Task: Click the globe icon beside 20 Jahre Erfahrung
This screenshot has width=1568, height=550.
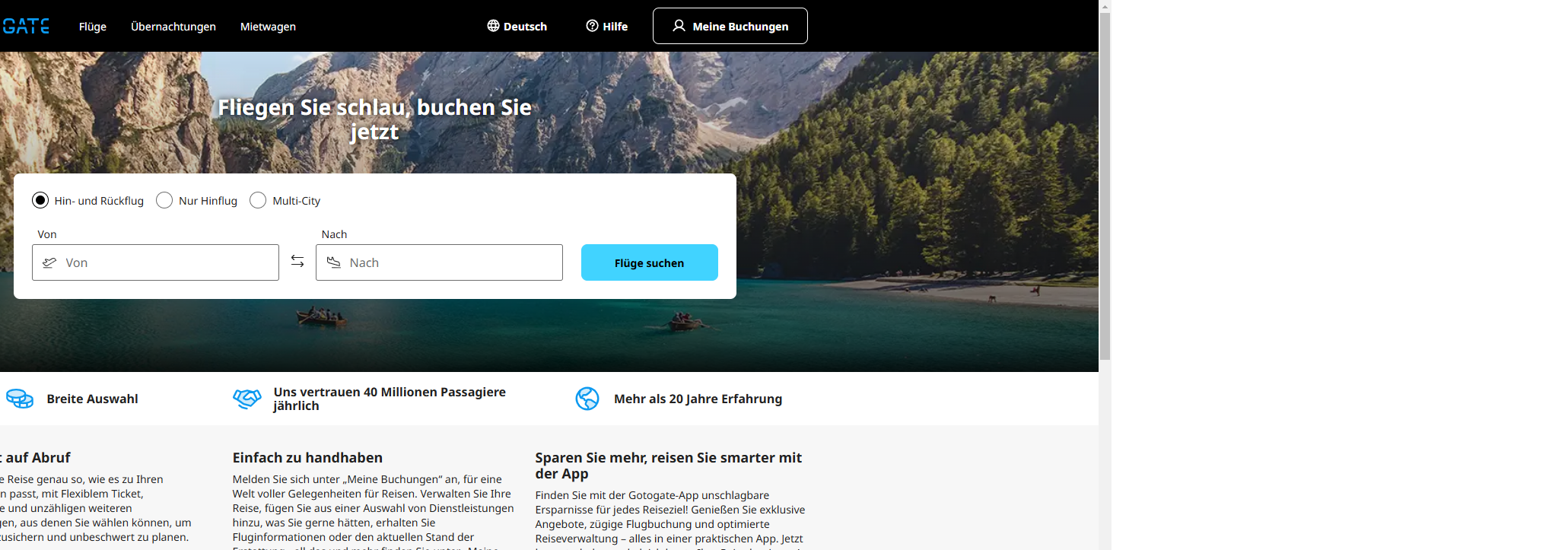Action: [x=587, y=399]
